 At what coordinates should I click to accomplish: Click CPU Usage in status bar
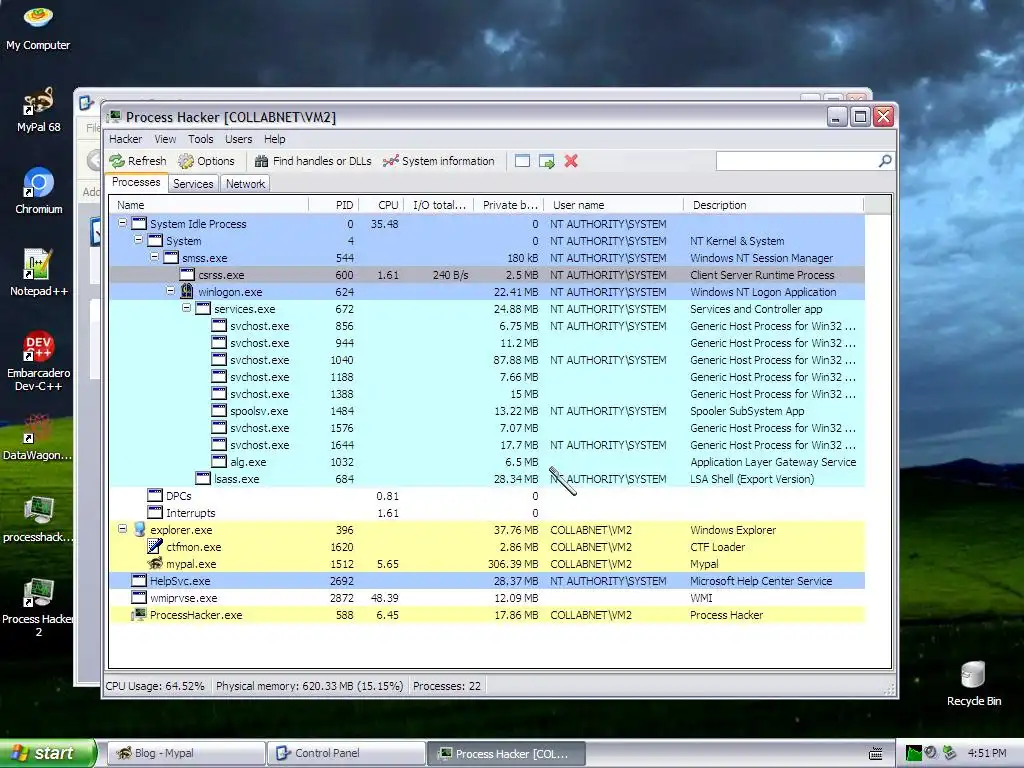[155, 686]
